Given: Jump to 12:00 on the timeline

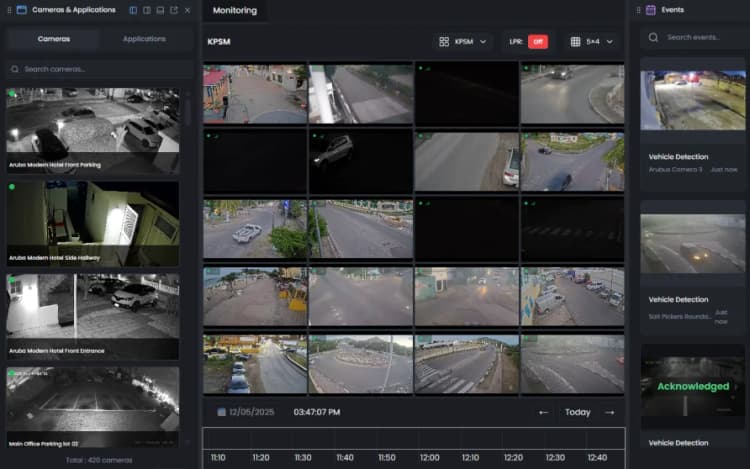Looking at the screenshot, I should point(430,458).
